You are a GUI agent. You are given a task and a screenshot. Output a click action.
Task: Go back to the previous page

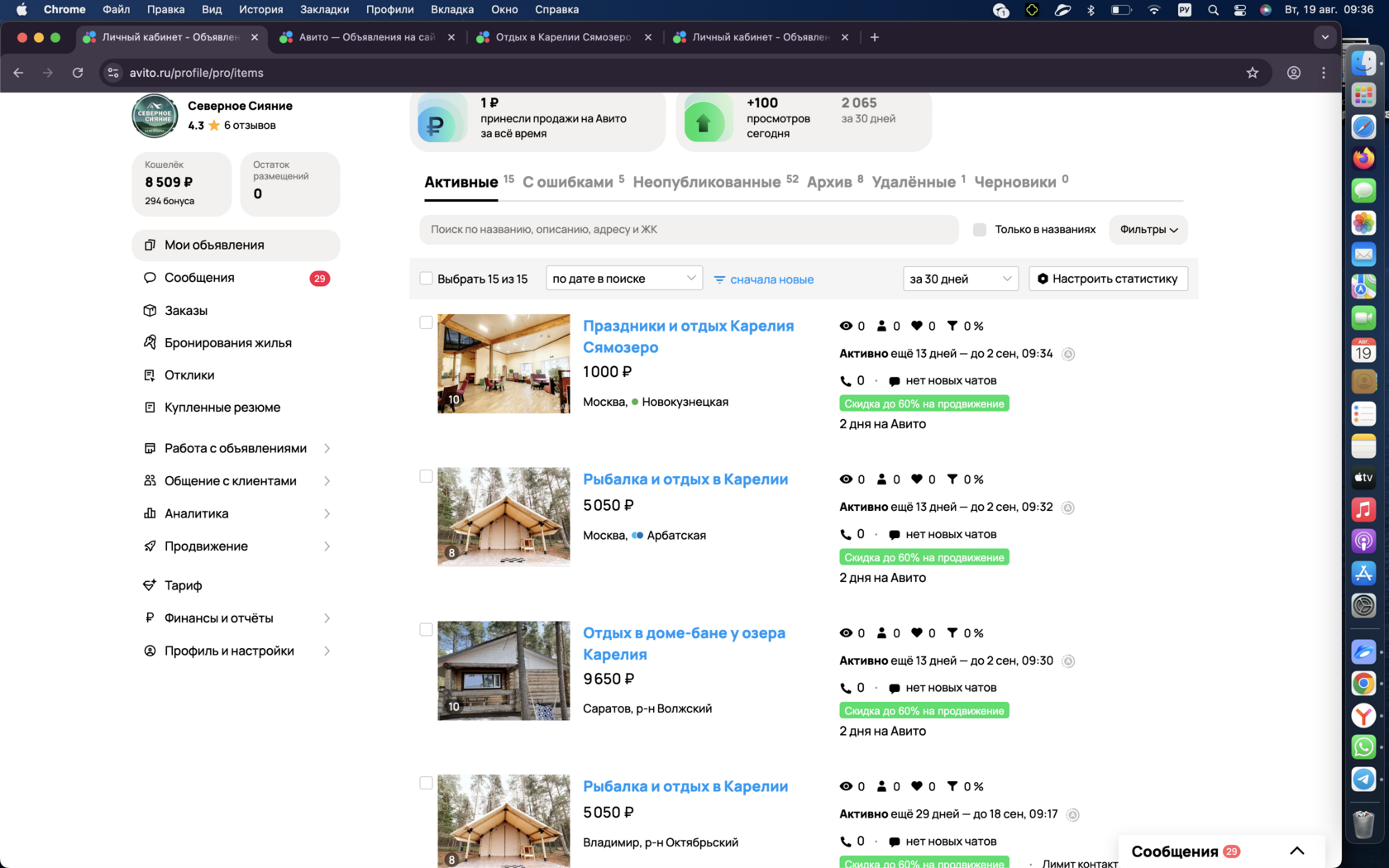18,73
